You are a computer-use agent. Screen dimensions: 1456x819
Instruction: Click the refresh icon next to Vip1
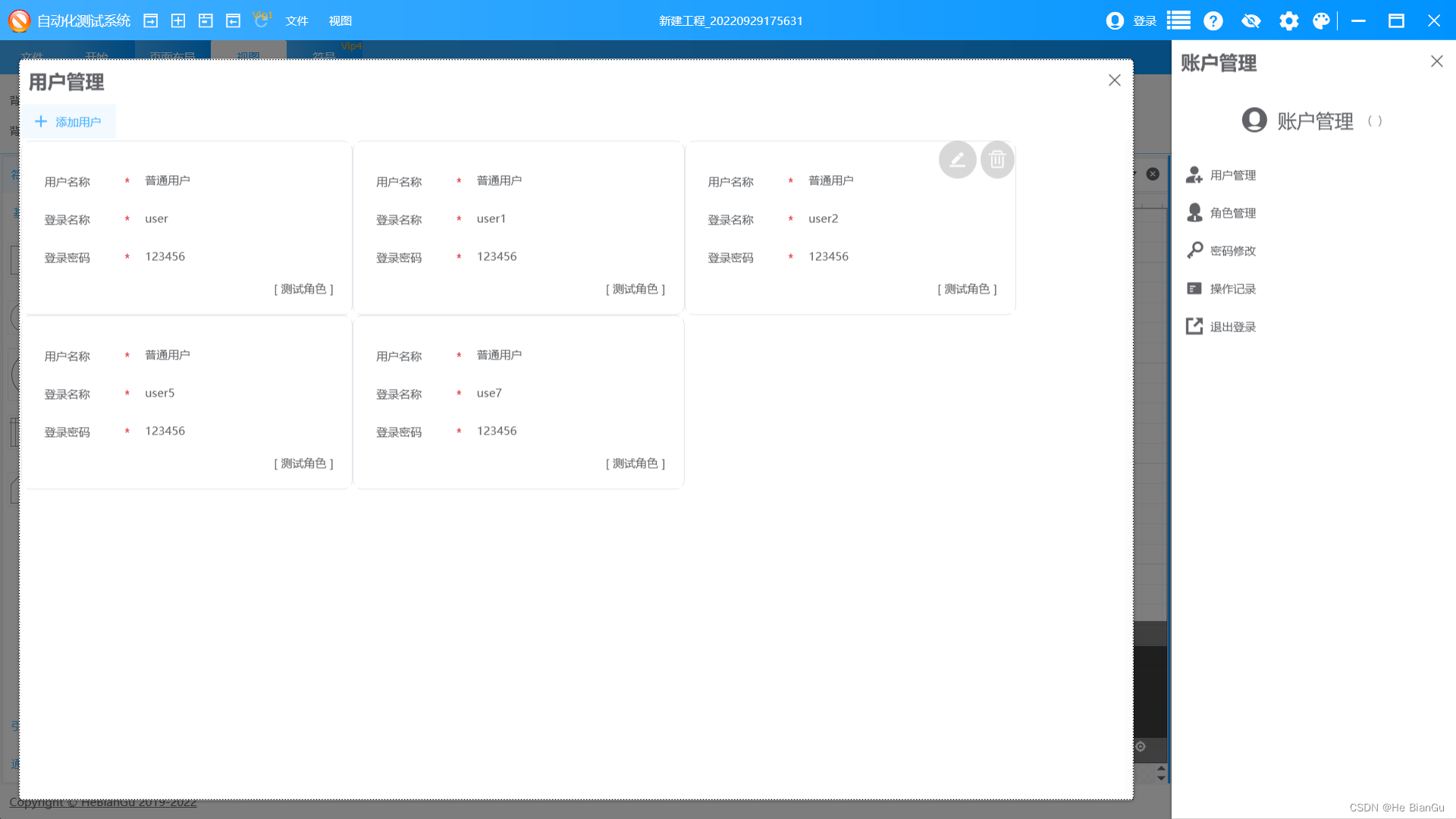click(x=260, y=20)
